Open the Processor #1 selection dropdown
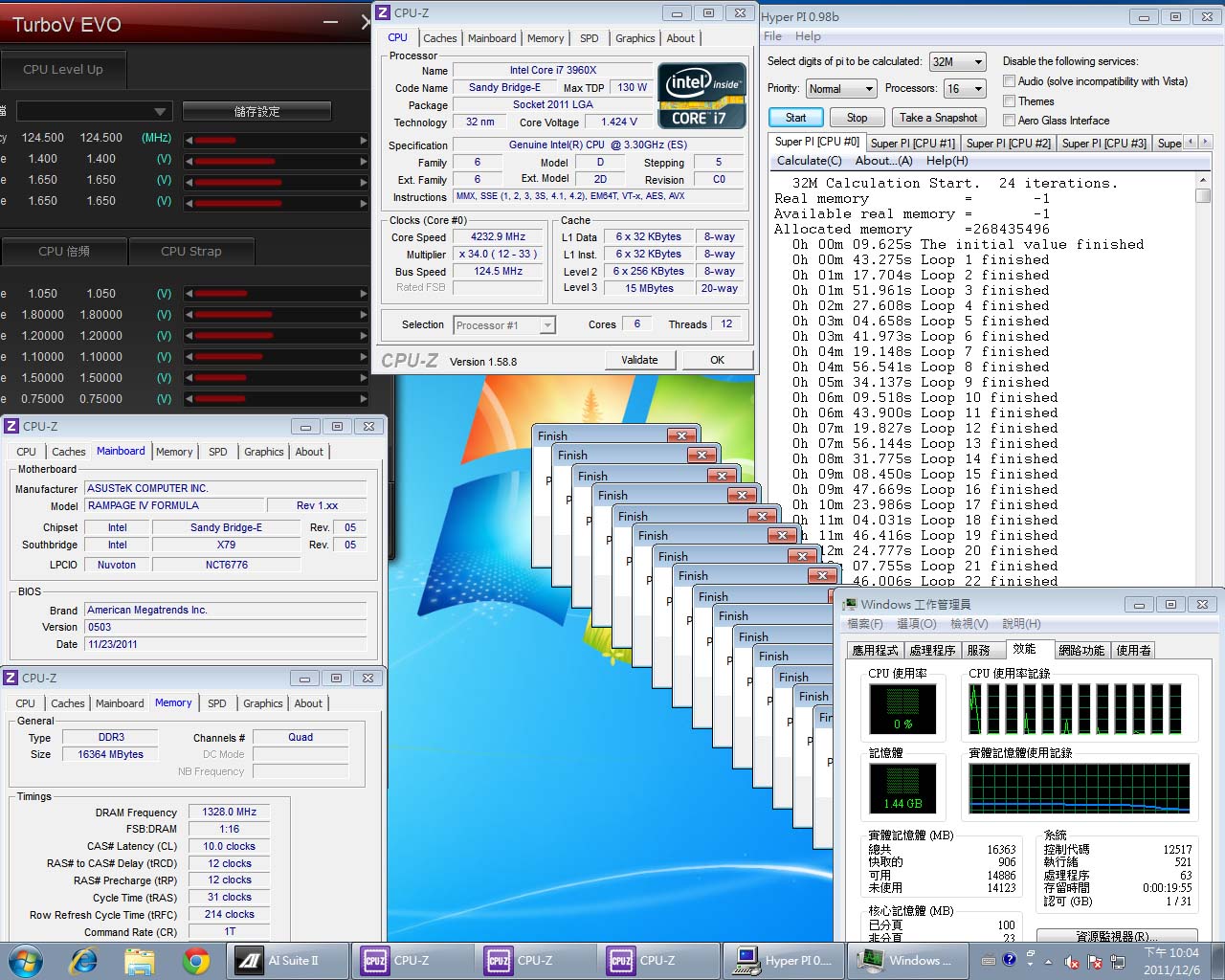Viewport: 1225px width, 980px height. click(504, 325)
